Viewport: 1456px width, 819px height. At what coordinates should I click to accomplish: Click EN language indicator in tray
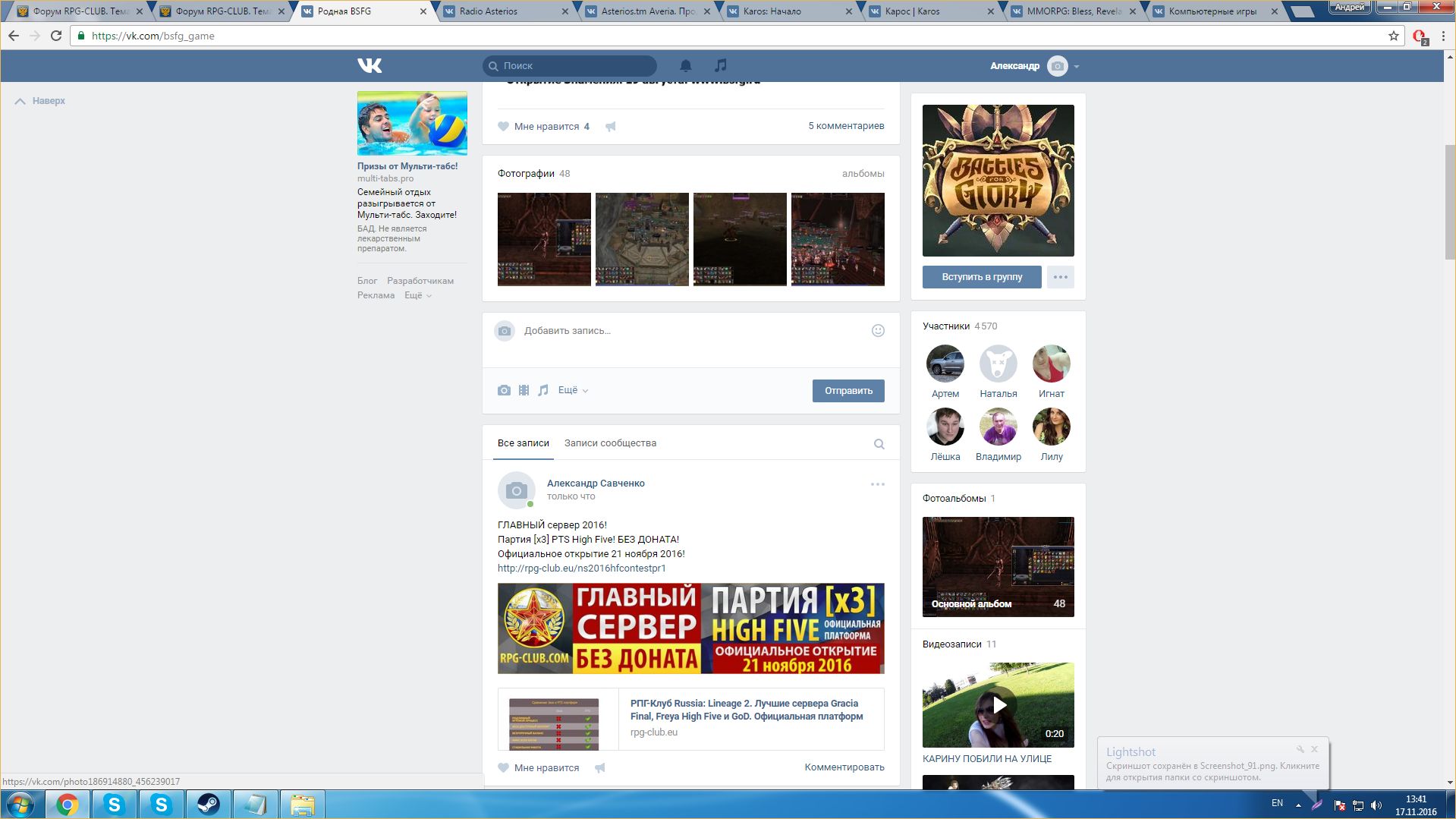1277,803
